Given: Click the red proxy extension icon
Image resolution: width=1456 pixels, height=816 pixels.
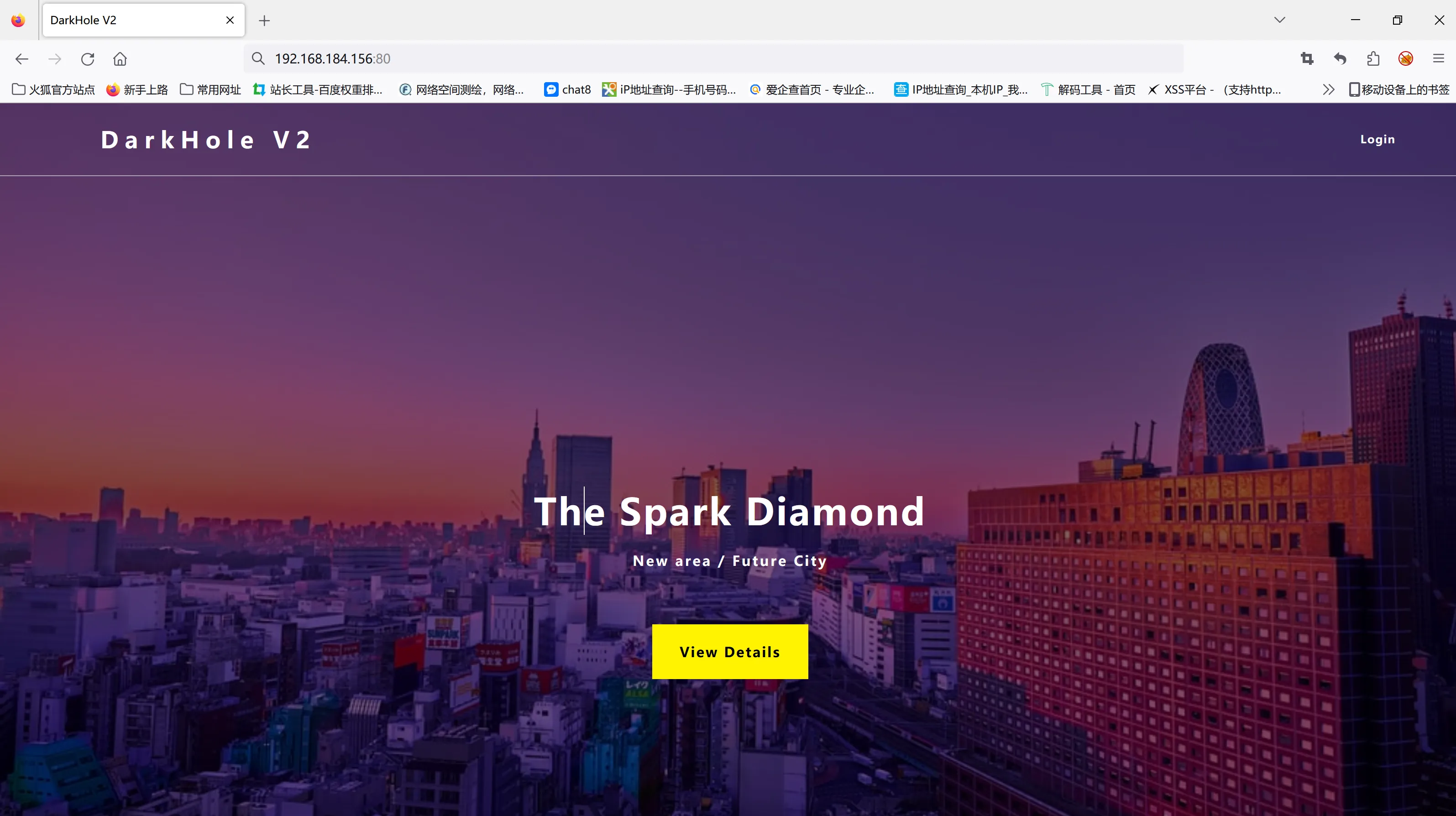Looking at the screenshot, I should click(1406, 59).
